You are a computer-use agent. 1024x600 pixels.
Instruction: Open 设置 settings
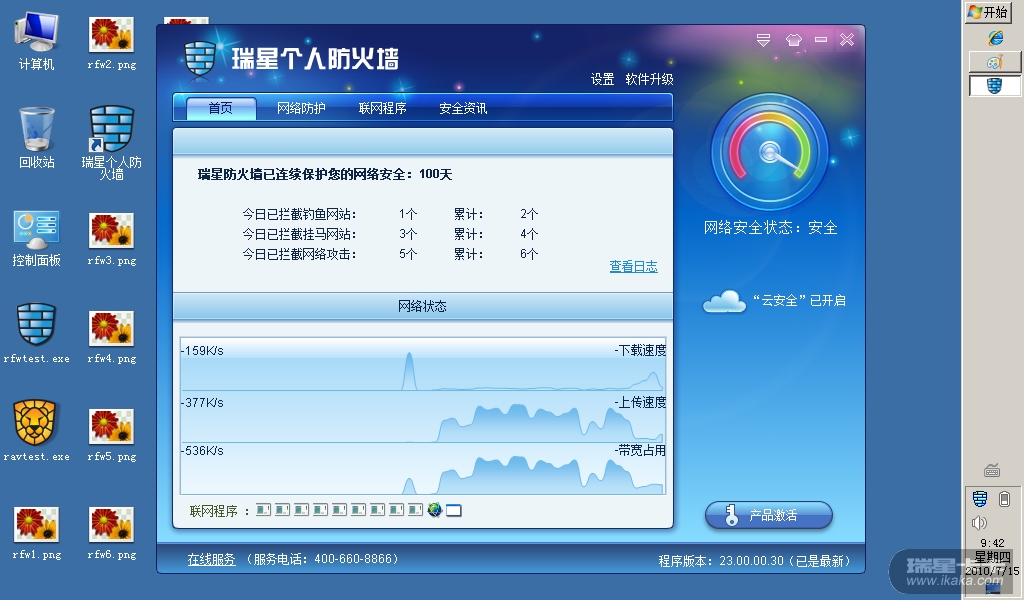click(602, 80)
